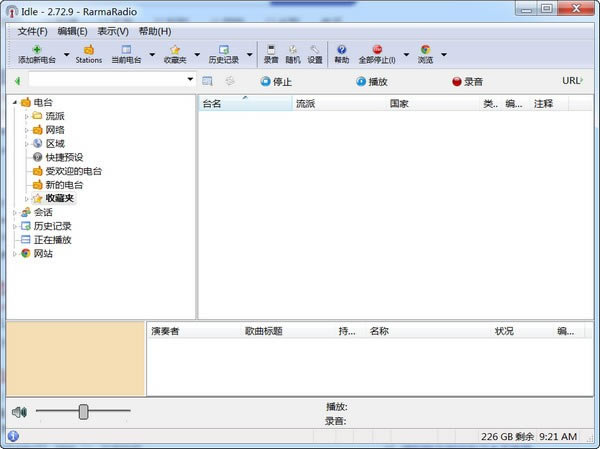Click the 历史记录 history toolbar icon
The height and width of the screenshot is (449, 600).
(x=223, y=50)
